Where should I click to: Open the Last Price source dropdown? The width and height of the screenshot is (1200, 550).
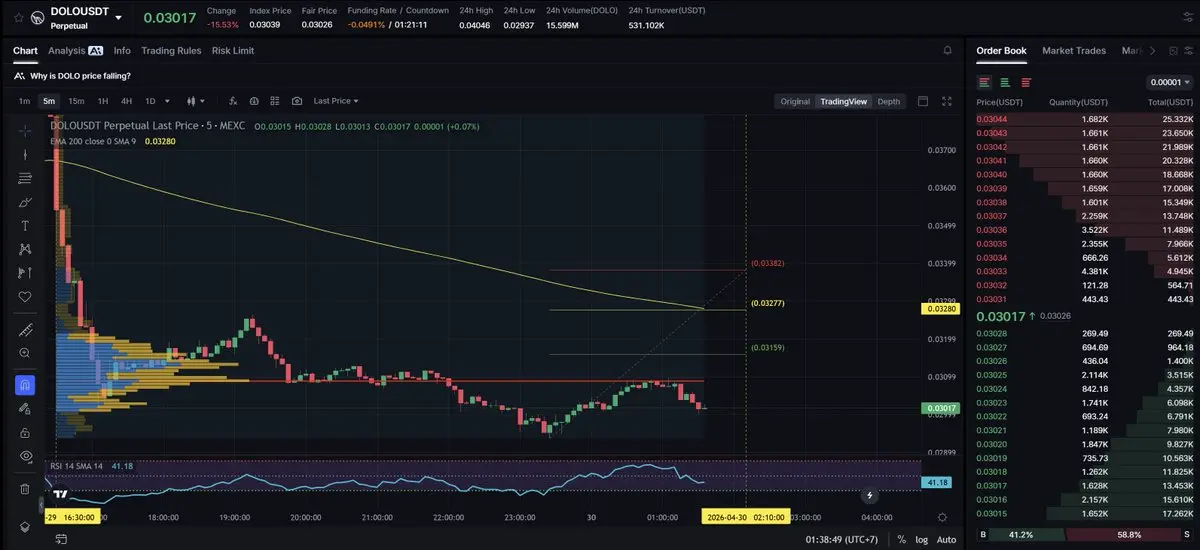(336, 101)
